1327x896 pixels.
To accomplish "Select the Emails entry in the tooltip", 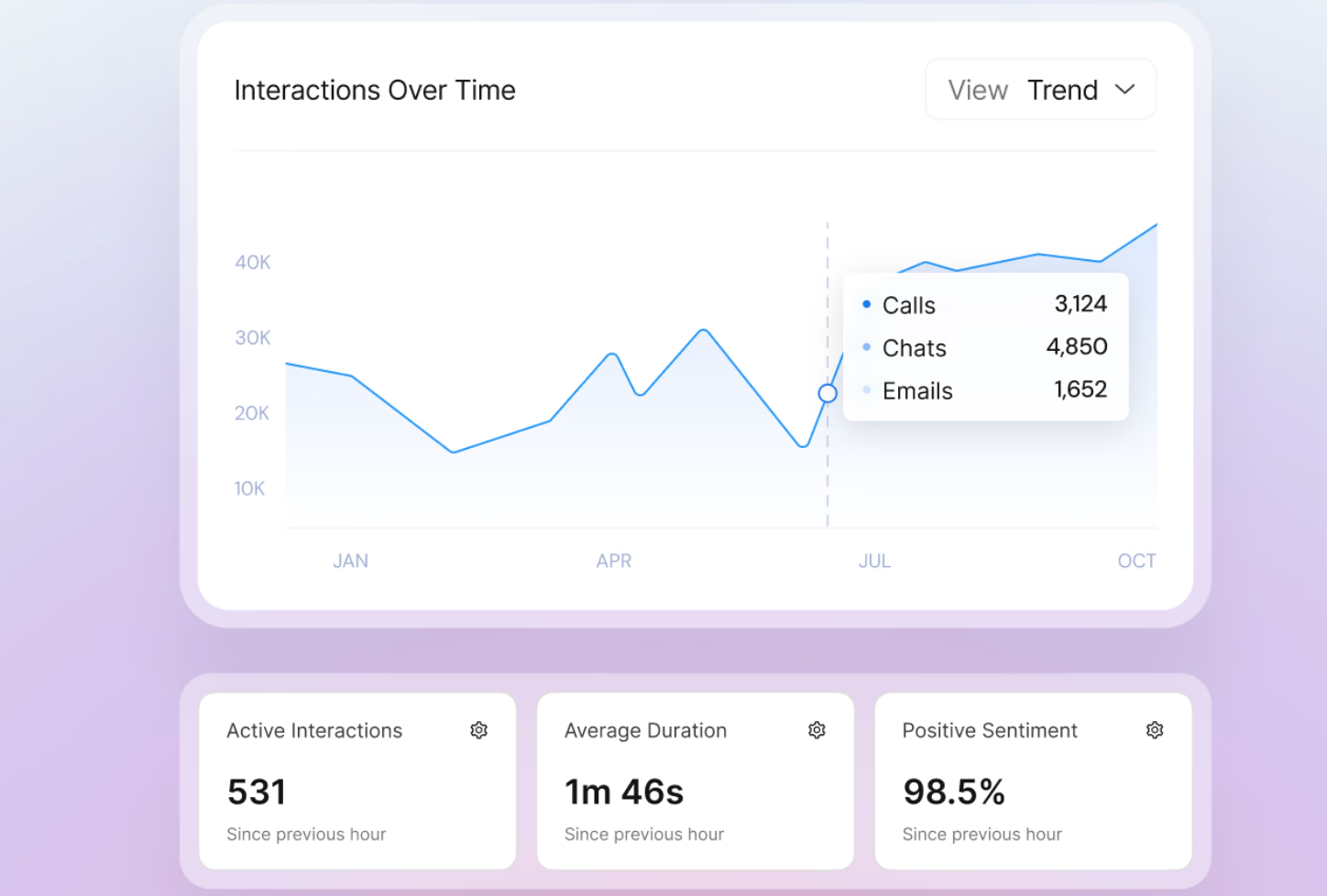I will click(x=985, y=391).
